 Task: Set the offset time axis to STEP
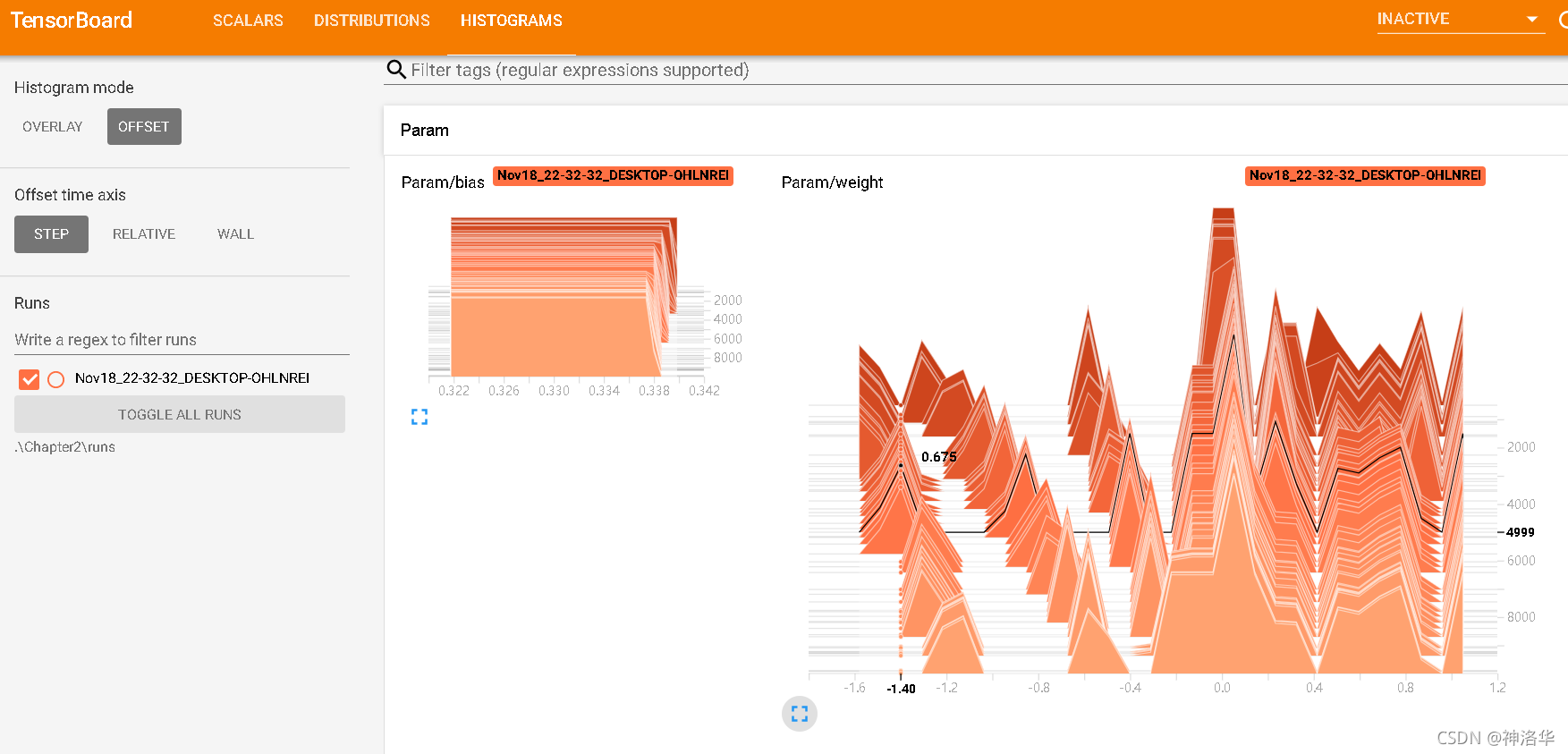51,234
